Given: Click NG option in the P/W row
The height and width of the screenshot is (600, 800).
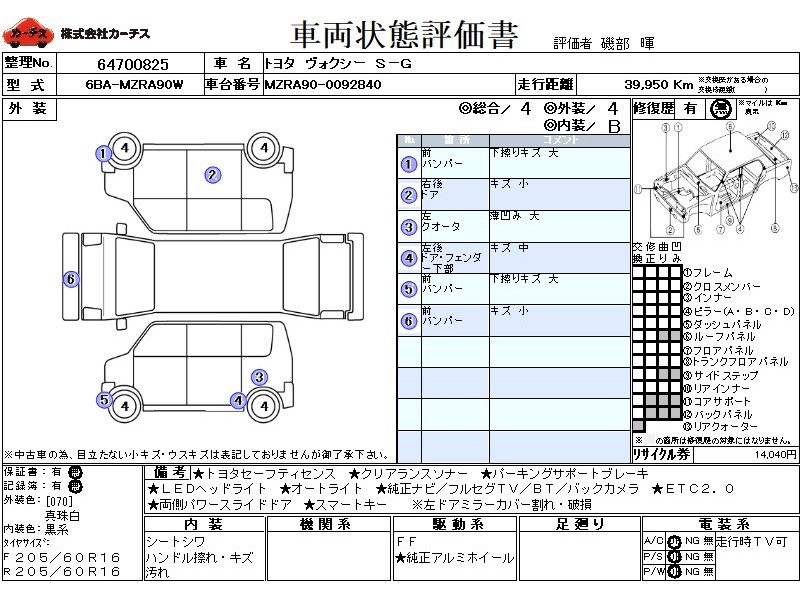Looking at the screenshot, I should tap(692, 571).
